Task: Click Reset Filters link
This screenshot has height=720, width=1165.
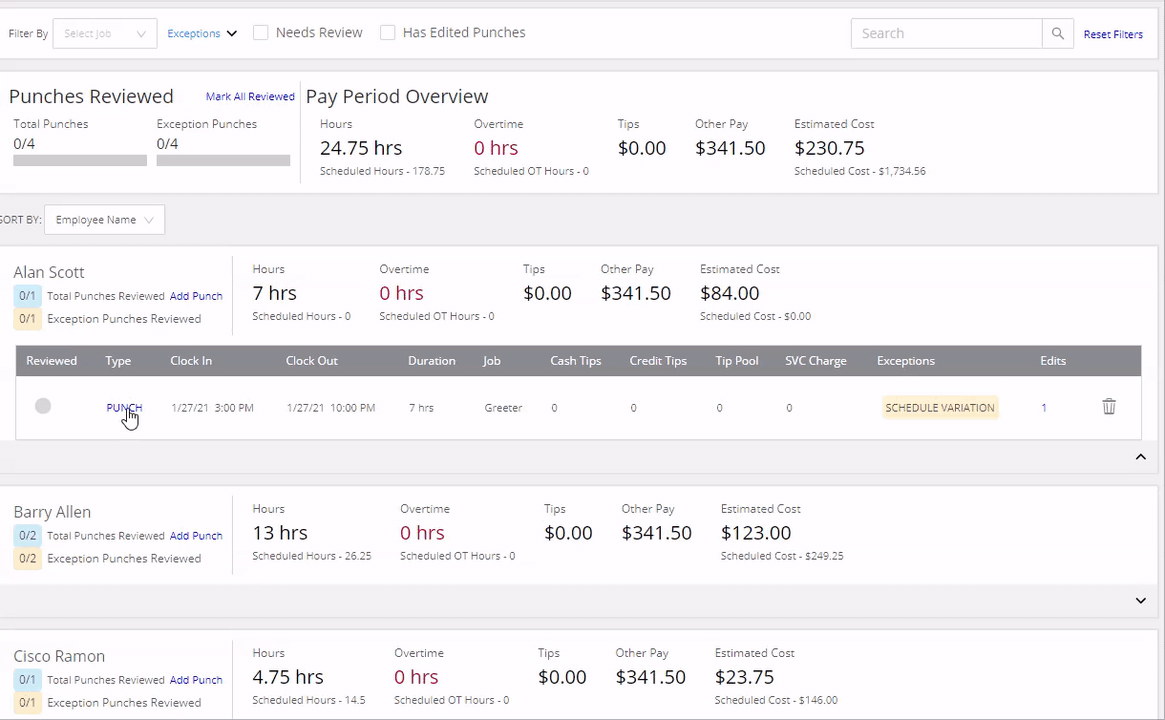Action: pyautogui.click(x=1113, y=34)
